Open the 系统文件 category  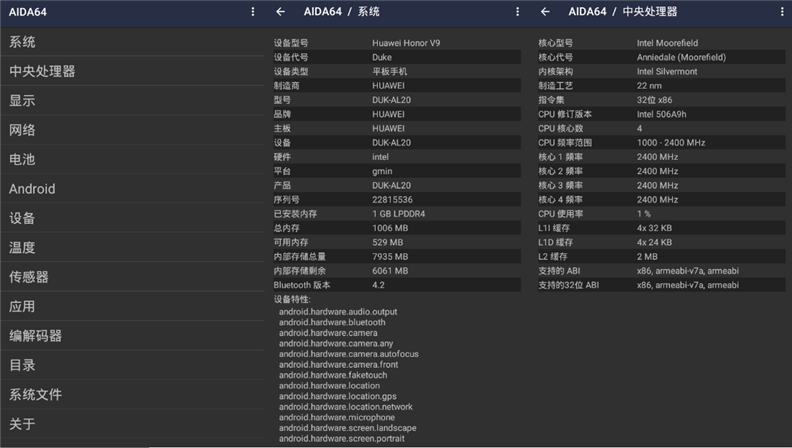pyautogui.click(x=132, y=394)
